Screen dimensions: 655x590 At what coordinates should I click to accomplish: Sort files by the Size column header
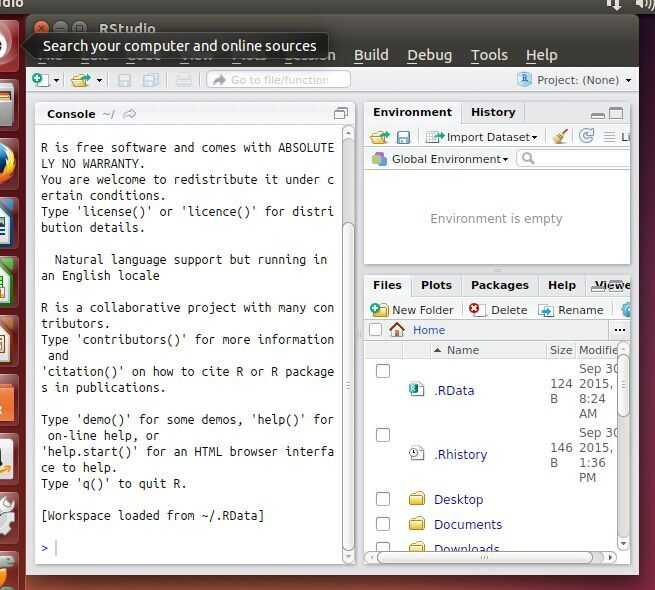[x=561, y=350]
